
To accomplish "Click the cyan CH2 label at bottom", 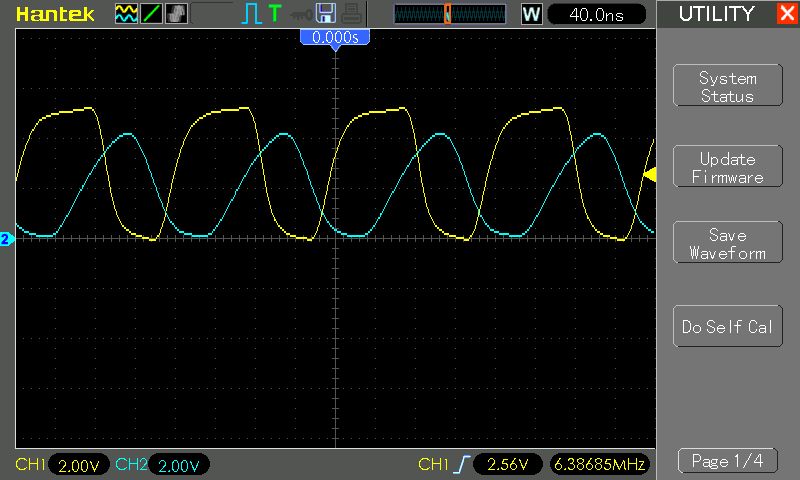I will coord(131,464).
